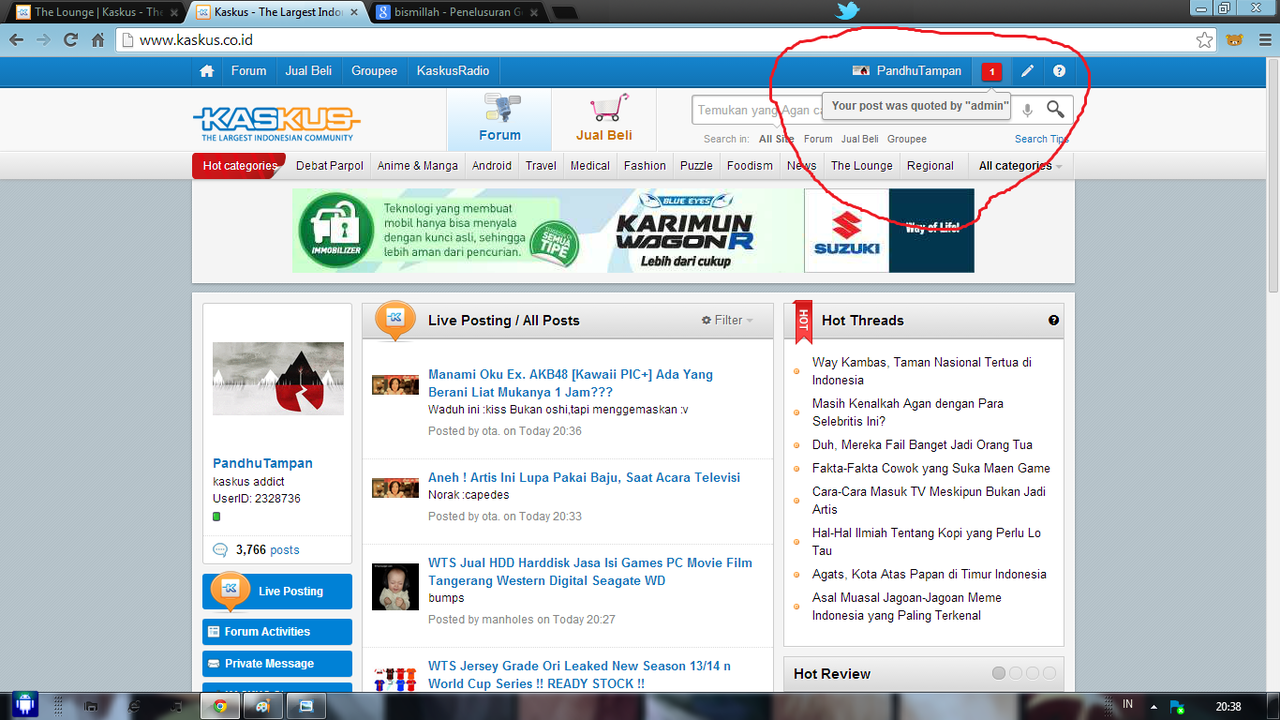Viewport: 1280px width, 720px height.
Task: Click the browser home button
Action: (98, 40)
